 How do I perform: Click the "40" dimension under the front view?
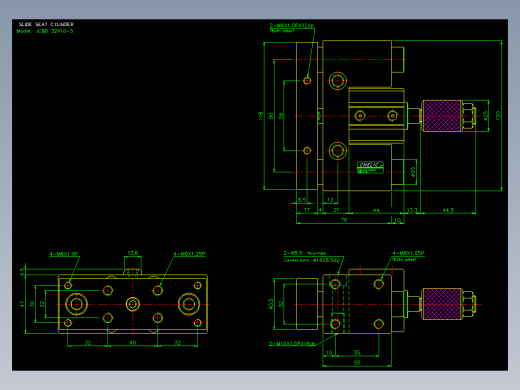(133, 343)
